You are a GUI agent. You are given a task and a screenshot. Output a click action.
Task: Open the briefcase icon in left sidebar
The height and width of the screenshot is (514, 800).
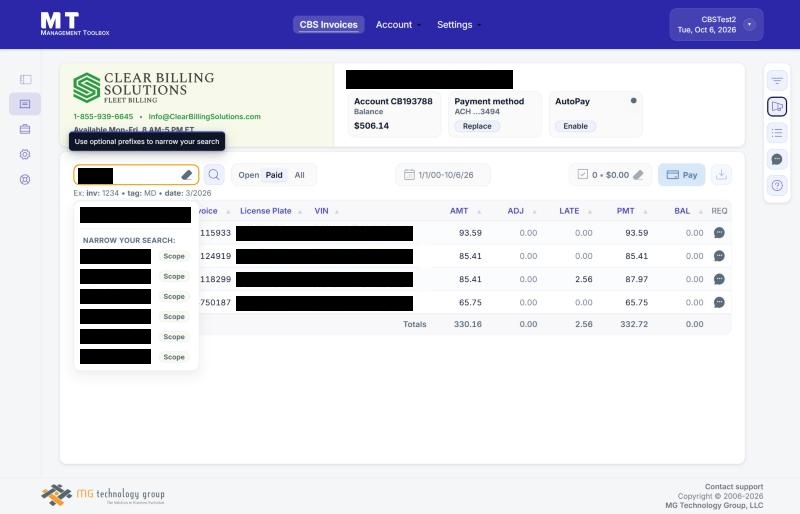pyautogui.click(x=25, y=129)
